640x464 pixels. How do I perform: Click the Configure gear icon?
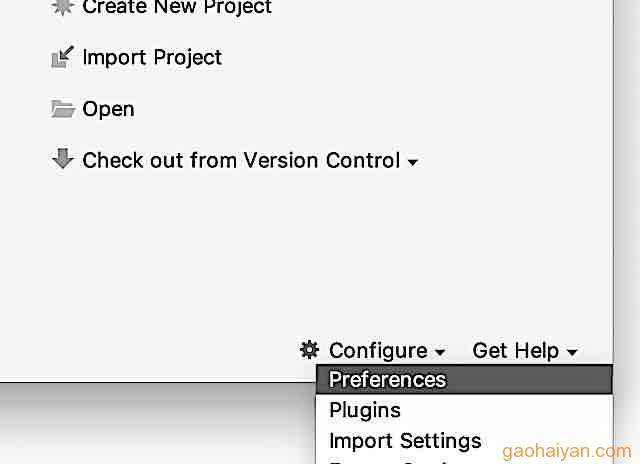pos(309,350)
